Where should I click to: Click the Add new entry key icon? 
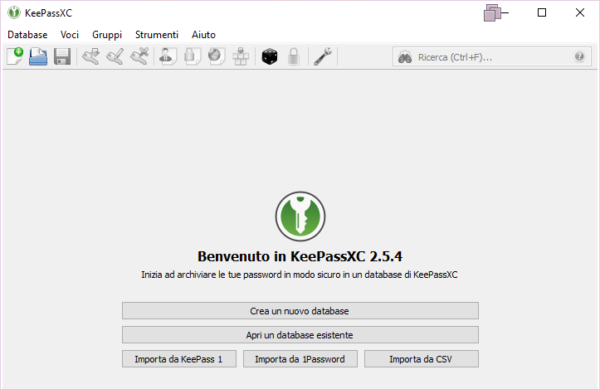(x=91, y=57)
